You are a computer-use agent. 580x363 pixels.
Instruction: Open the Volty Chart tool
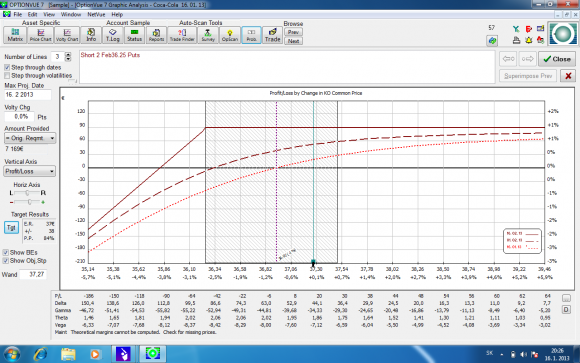67,35
